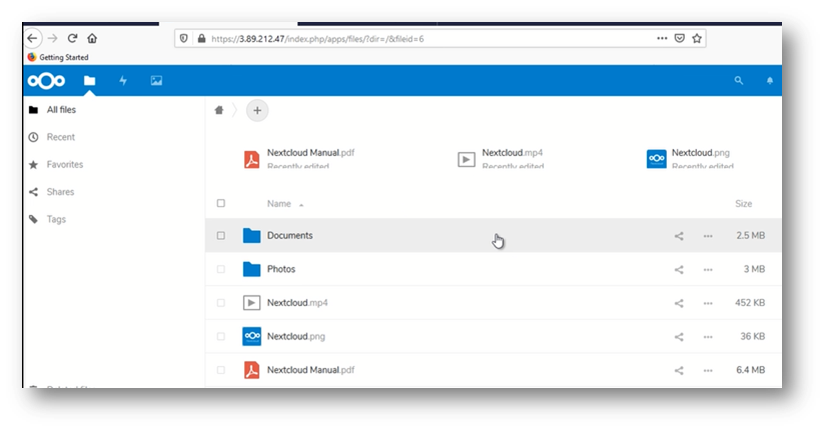This screenshot has height=430, width=824.
Task: Click the browser forward arrow
Action: coord(53,38)
